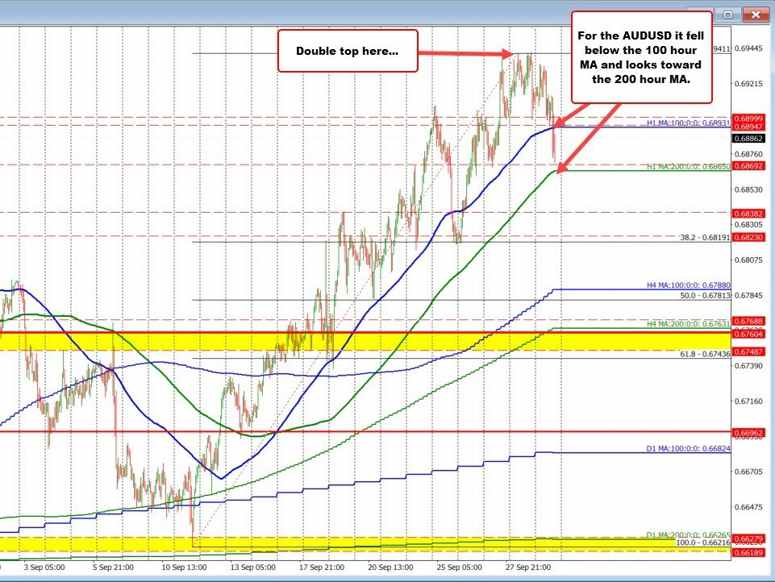Click the 25 Sep 05:00 time axis label

459,567
